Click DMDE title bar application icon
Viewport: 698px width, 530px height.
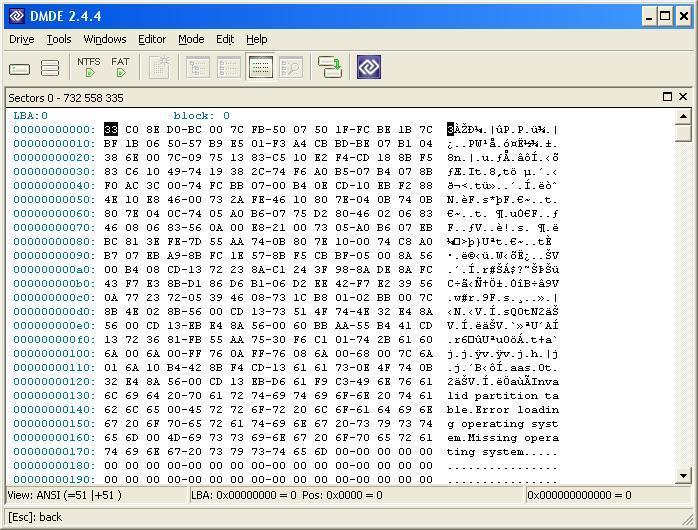tap(17, 16)
